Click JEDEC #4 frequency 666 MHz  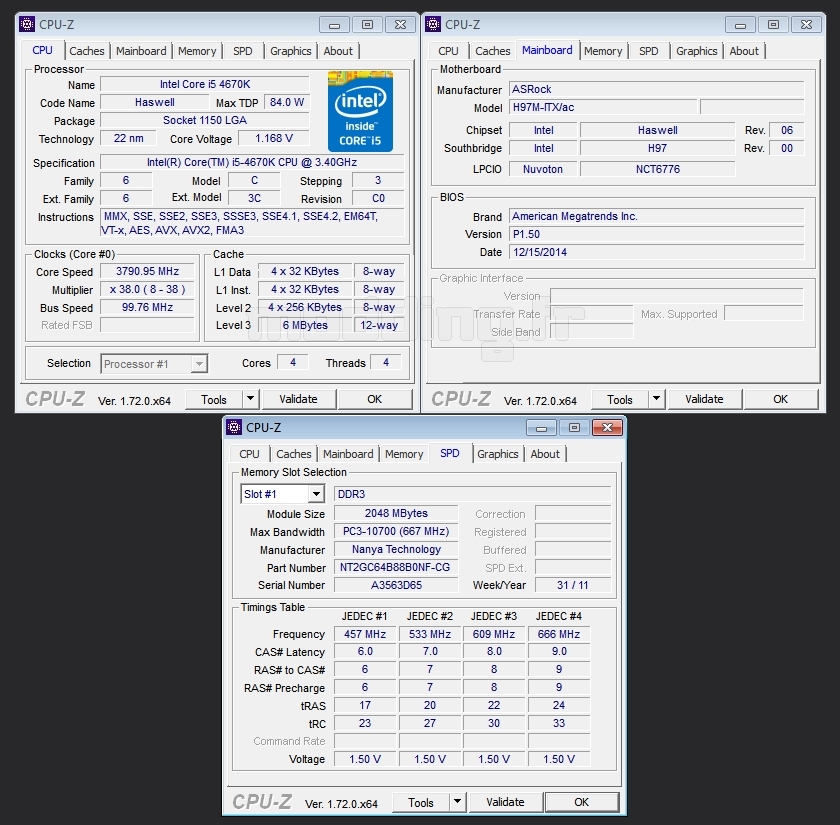(x=559, y=634)
